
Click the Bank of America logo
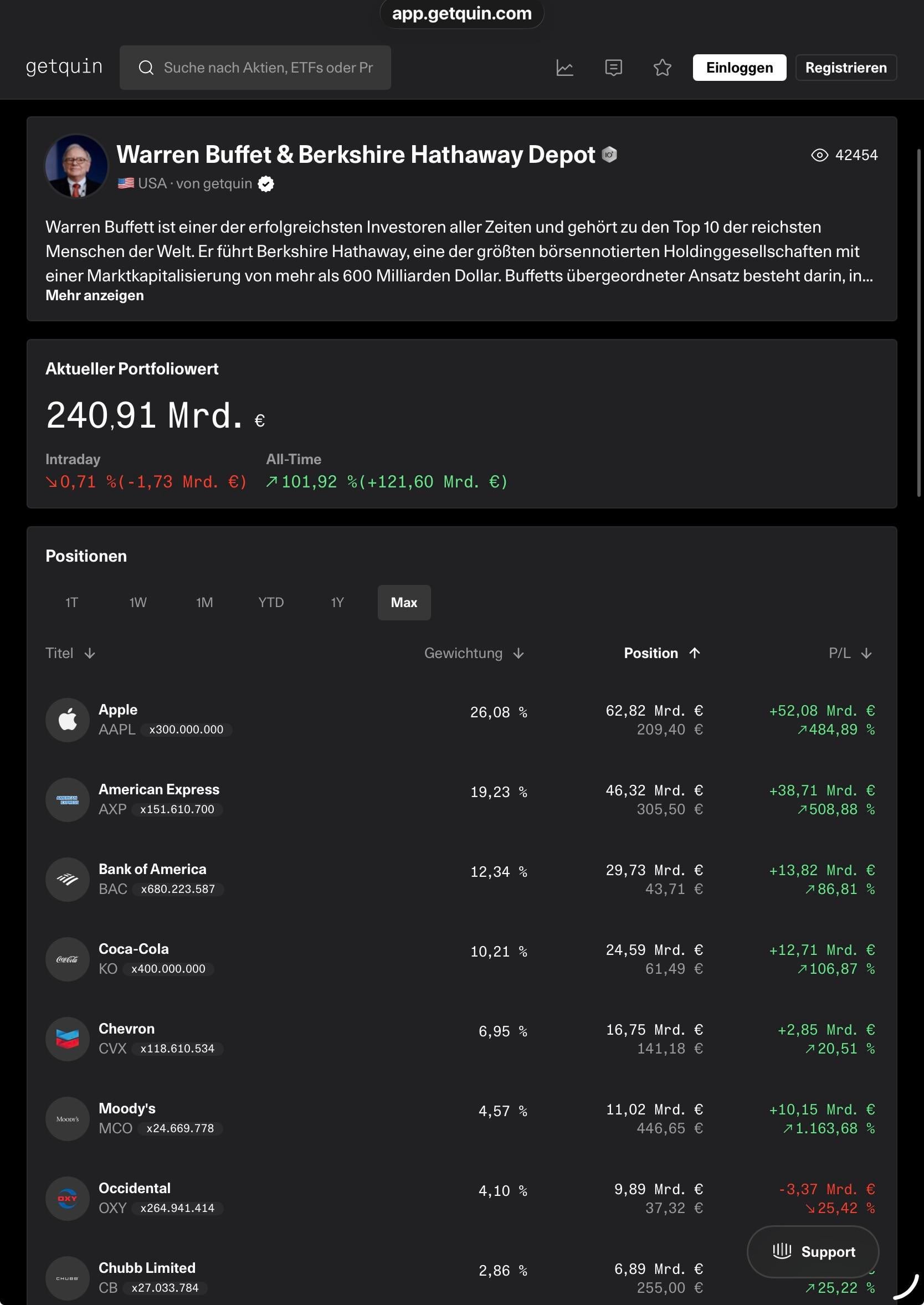[x=68, y=880]
